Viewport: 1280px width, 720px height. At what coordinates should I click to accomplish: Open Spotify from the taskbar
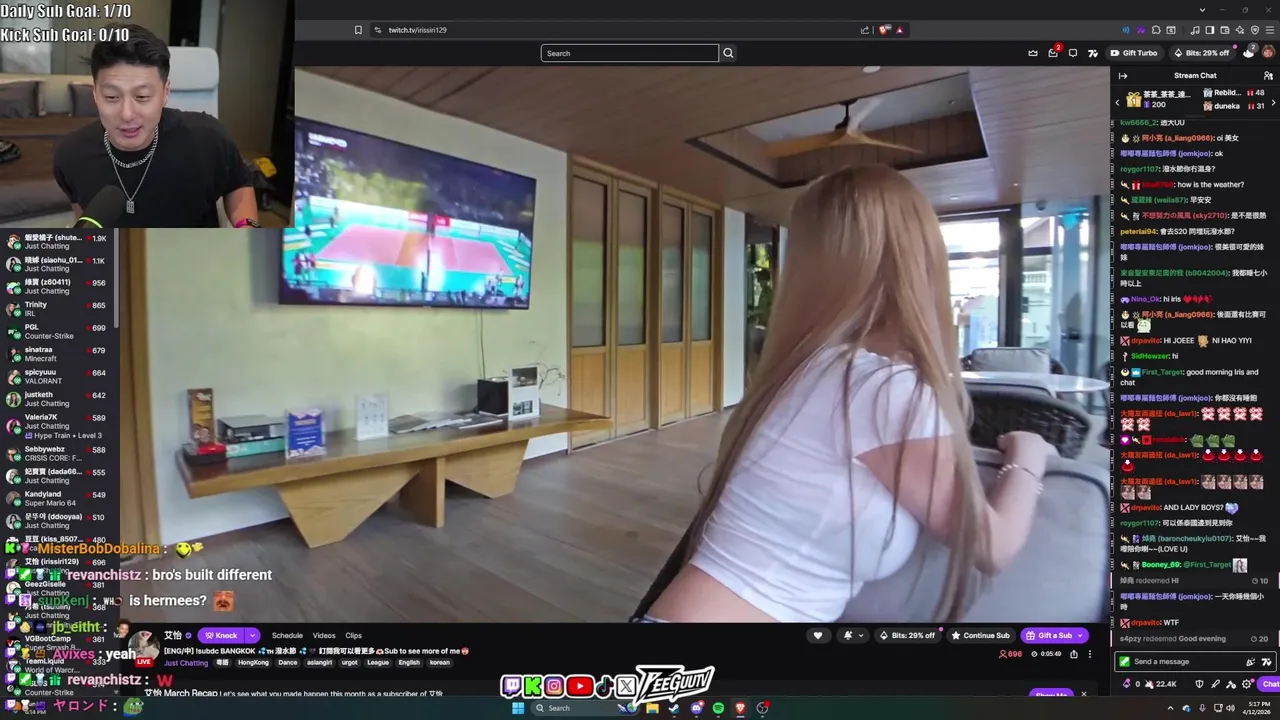(x=718, y=708)
